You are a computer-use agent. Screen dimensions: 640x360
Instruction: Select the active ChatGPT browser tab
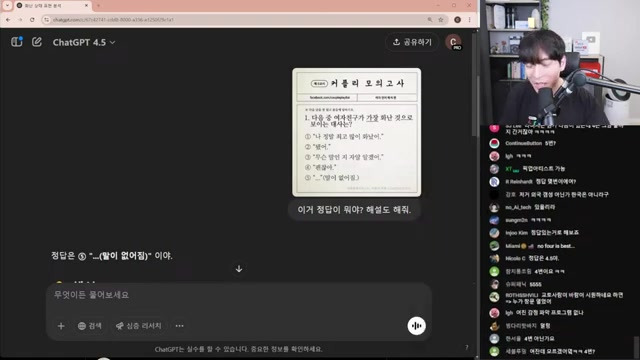[52, 6]
